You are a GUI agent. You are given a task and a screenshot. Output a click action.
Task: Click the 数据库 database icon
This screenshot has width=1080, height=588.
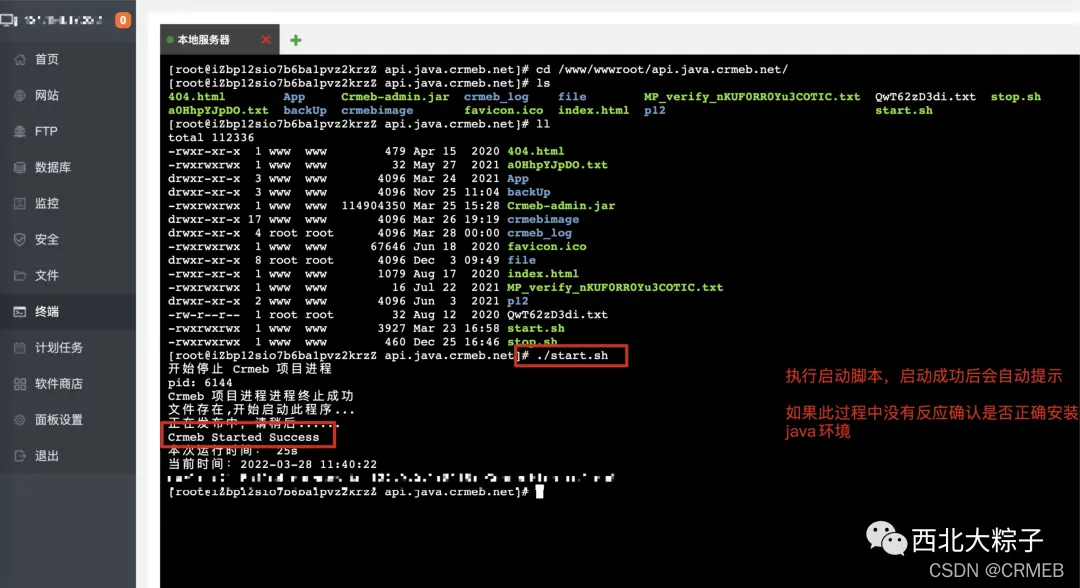coord(20,167)
